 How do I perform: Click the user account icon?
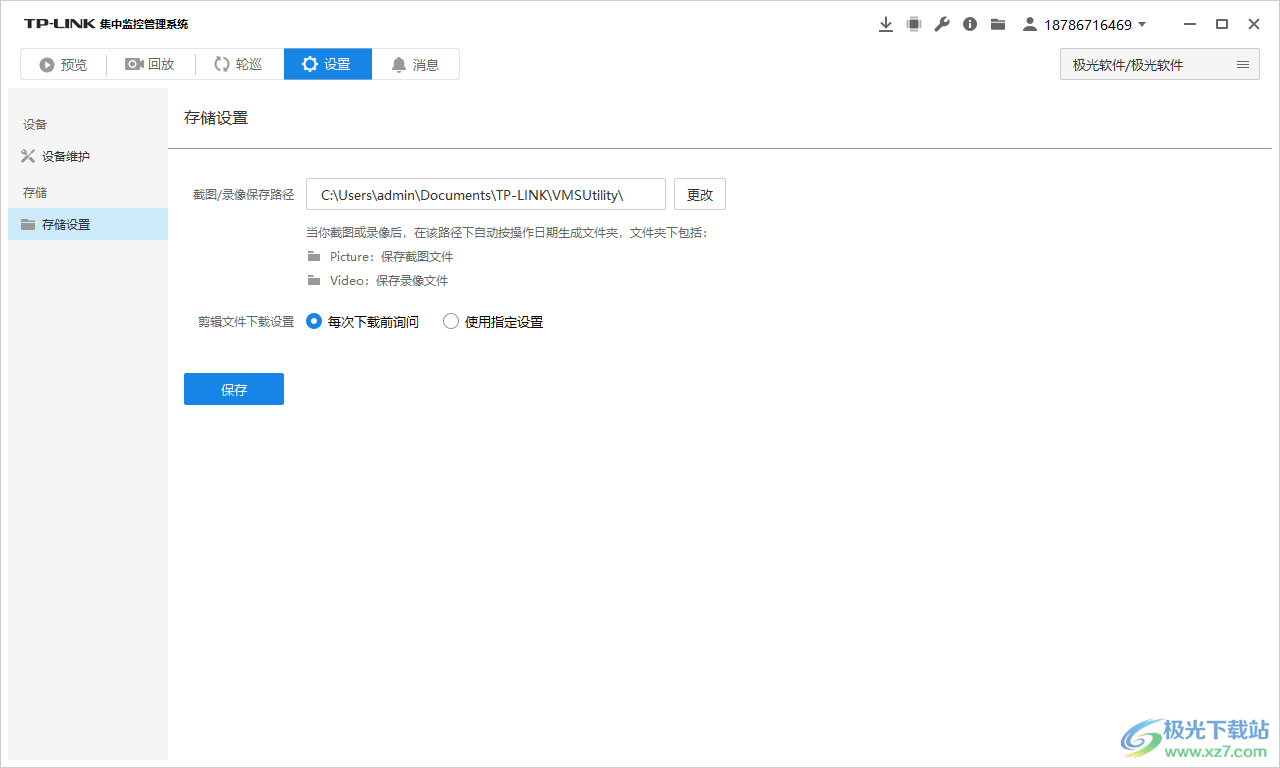click(1029, 23)
